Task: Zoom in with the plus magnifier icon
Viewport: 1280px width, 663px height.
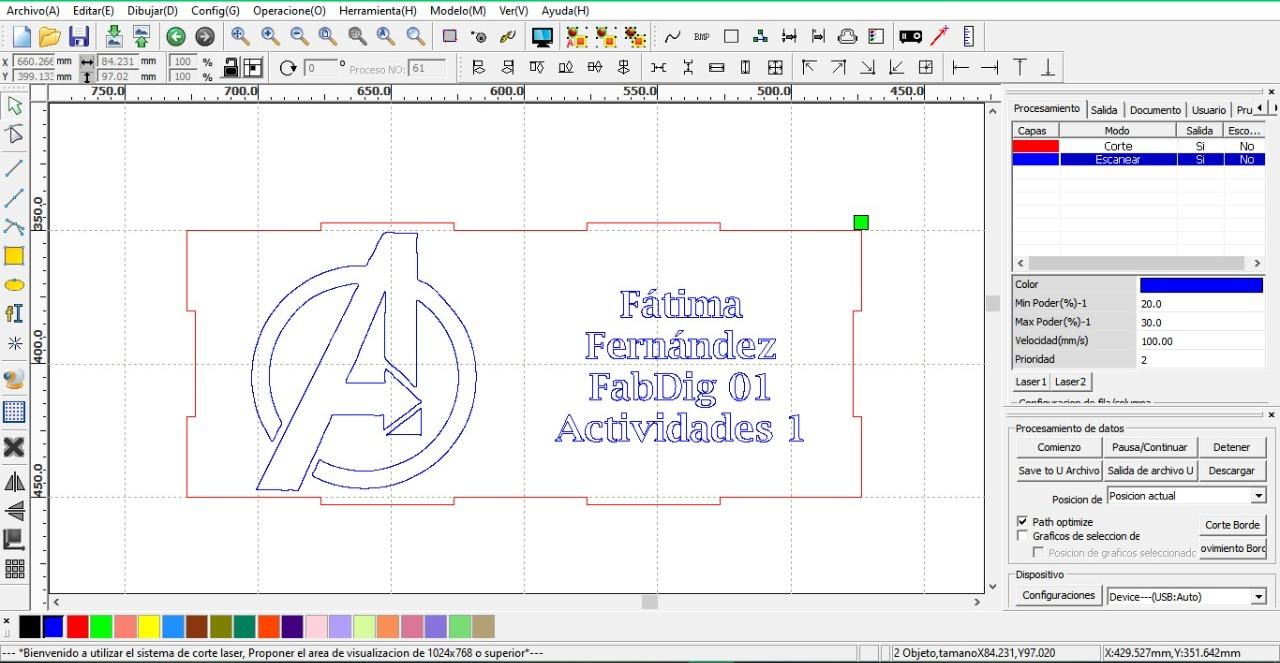Action: pos(270,37)
